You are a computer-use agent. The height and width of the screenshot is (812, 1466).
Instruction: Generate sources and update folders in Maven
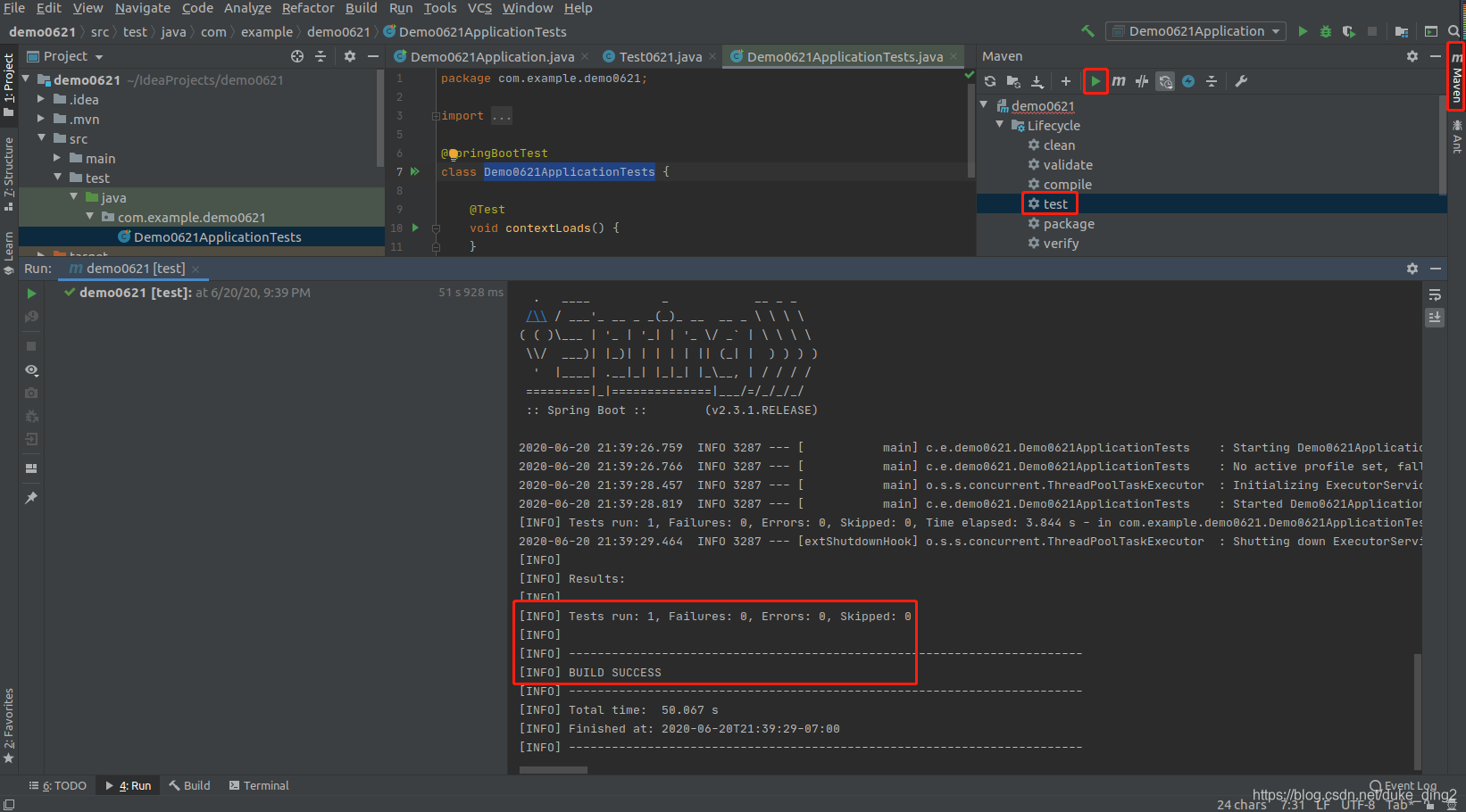point(1013,81)
